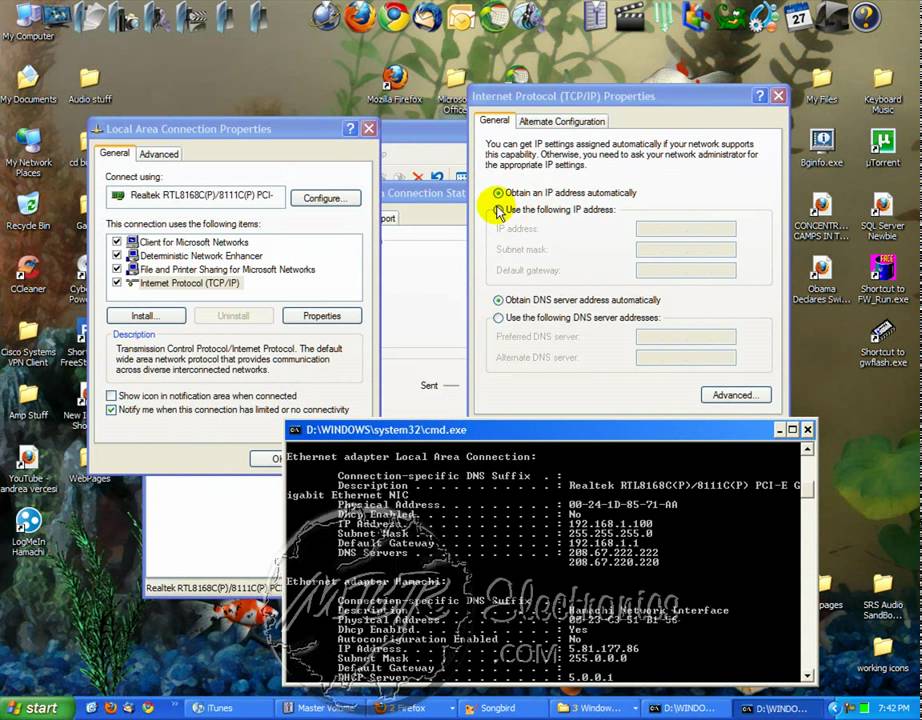922x720 pixels.
Task: Open My Computer desktop icon
Action: pos(28,21)
